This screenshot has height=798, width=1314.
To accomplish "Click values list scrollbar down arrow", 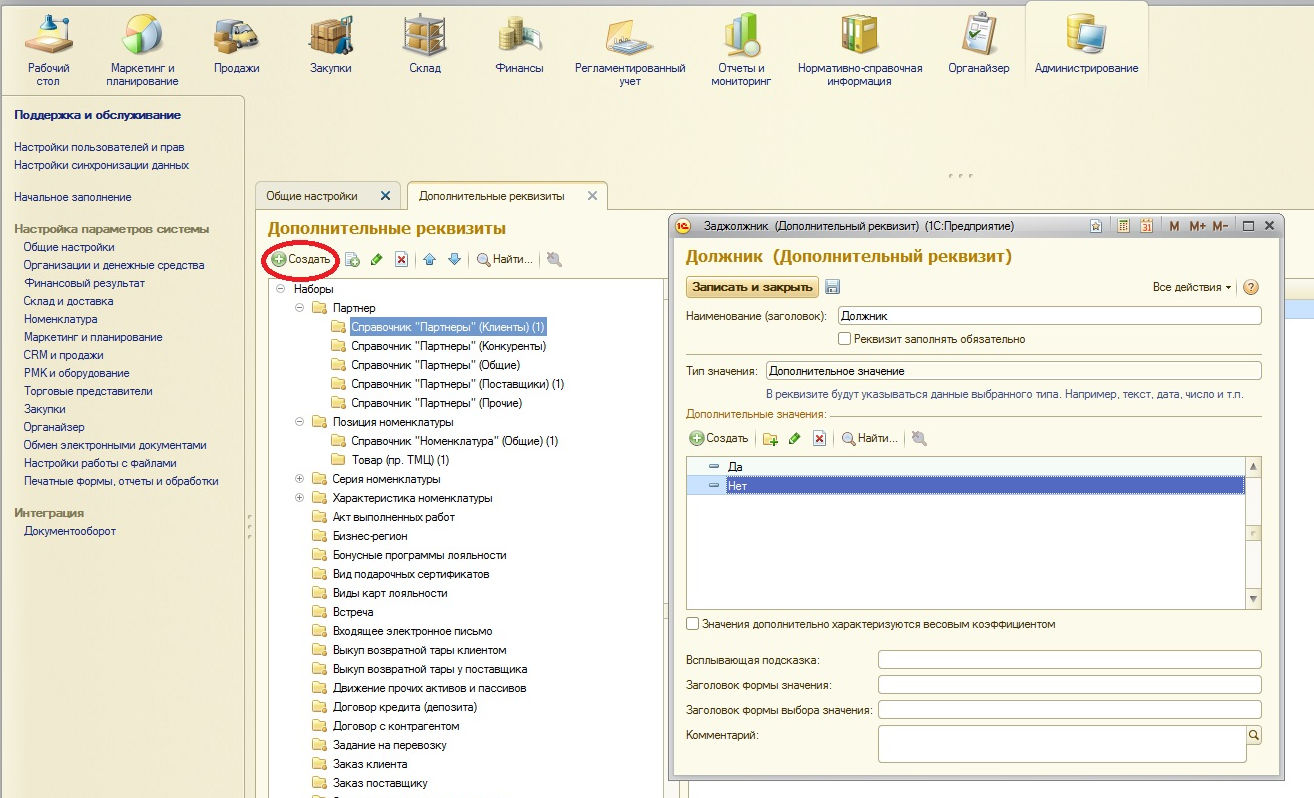I will coord(1254,599).
